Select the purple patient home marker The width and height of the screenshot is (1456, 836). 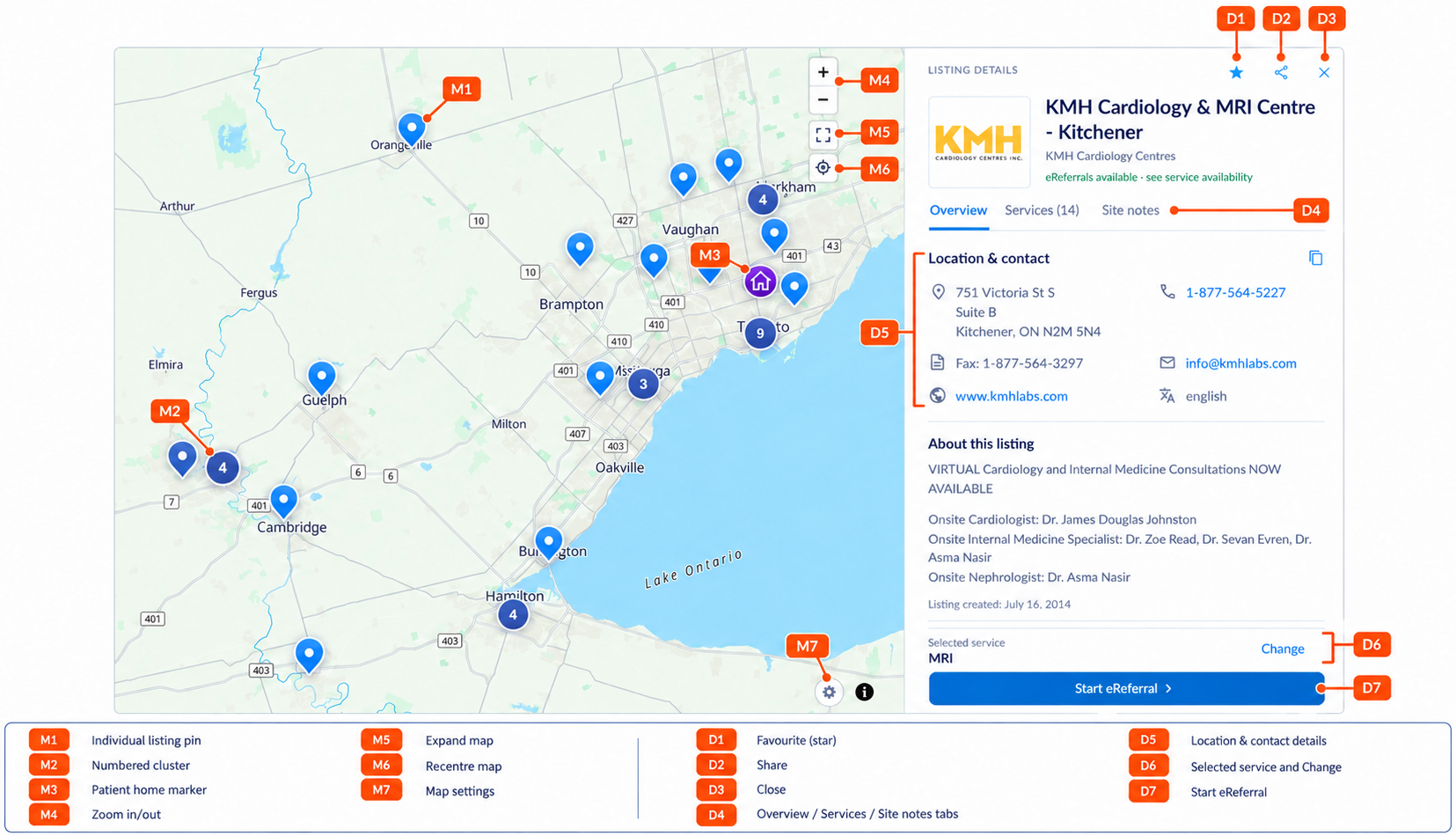[x=761, y=282]
